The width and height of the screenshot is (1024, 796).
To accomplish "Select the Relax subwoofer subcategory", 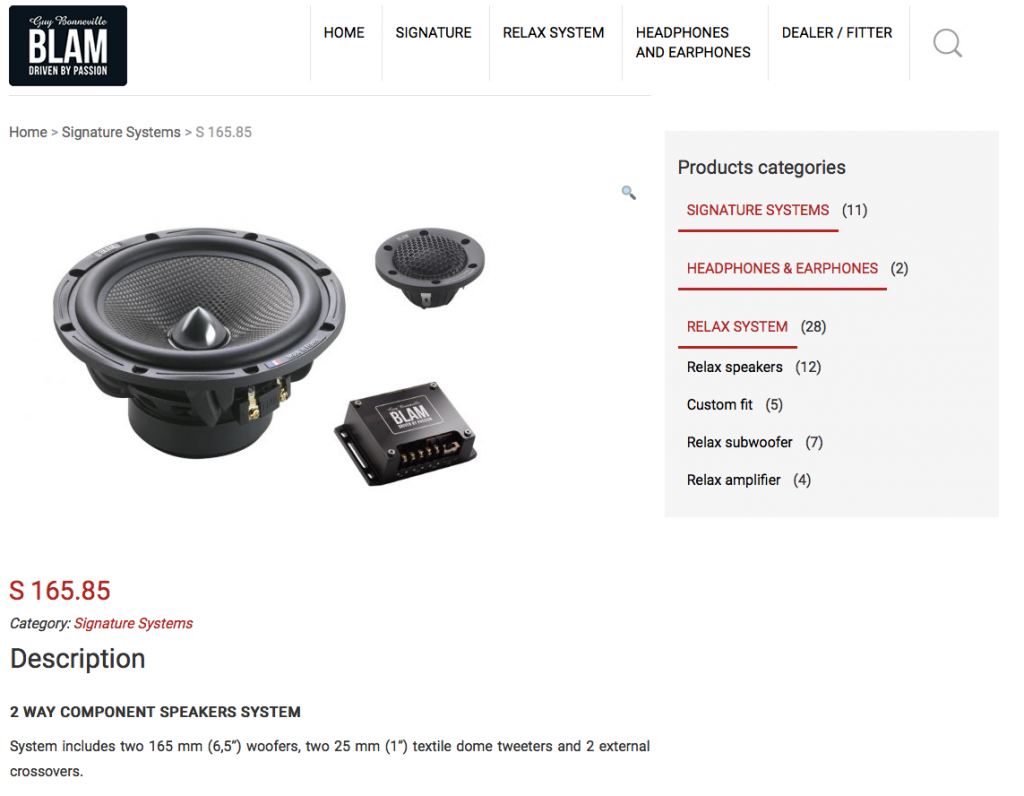I will [x=739, y=443].
